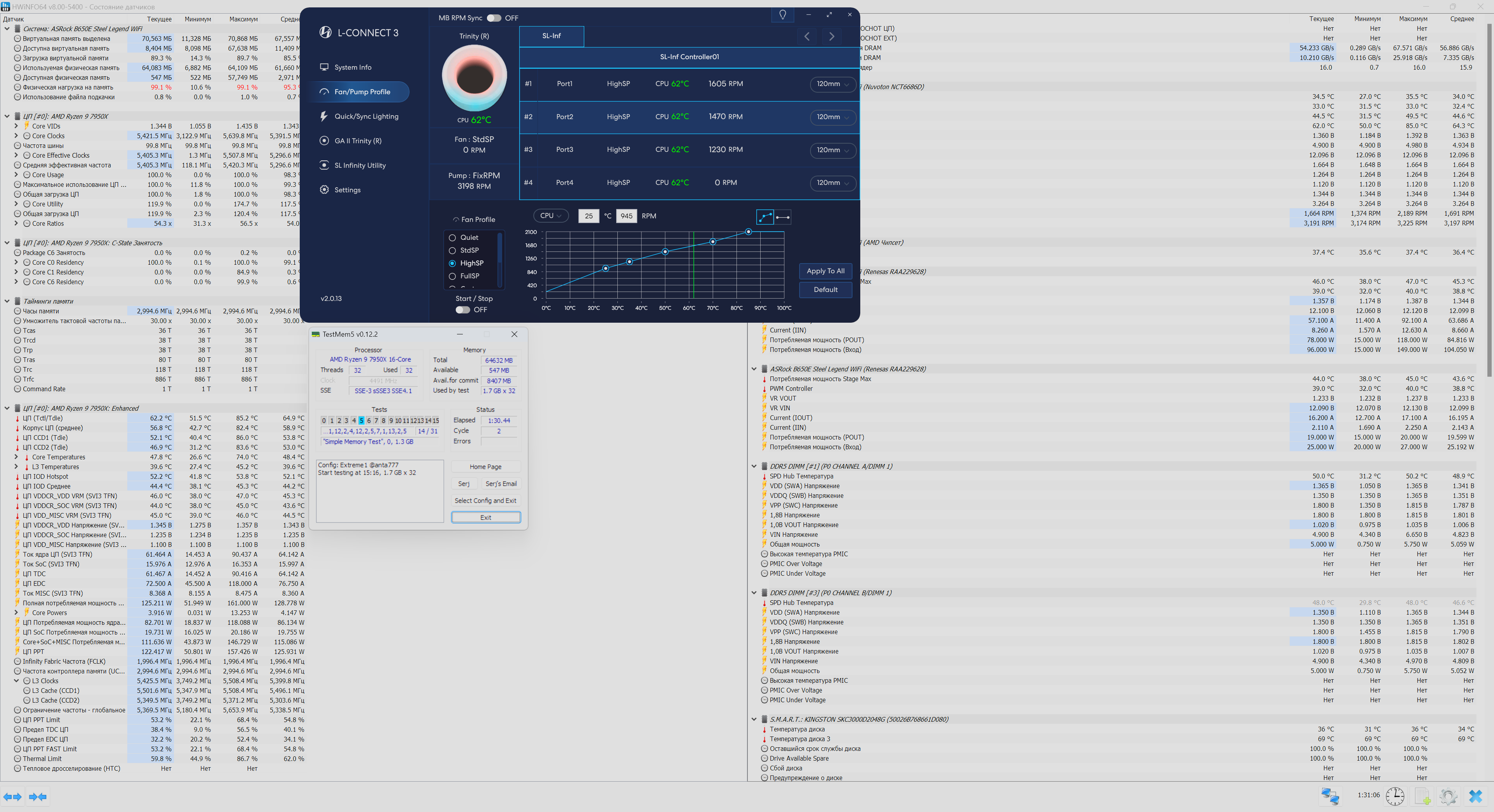This screenshot has height=812, width=1494.
Task: Open HWiNFO sensor settings gear icon
Action: 1448,796
